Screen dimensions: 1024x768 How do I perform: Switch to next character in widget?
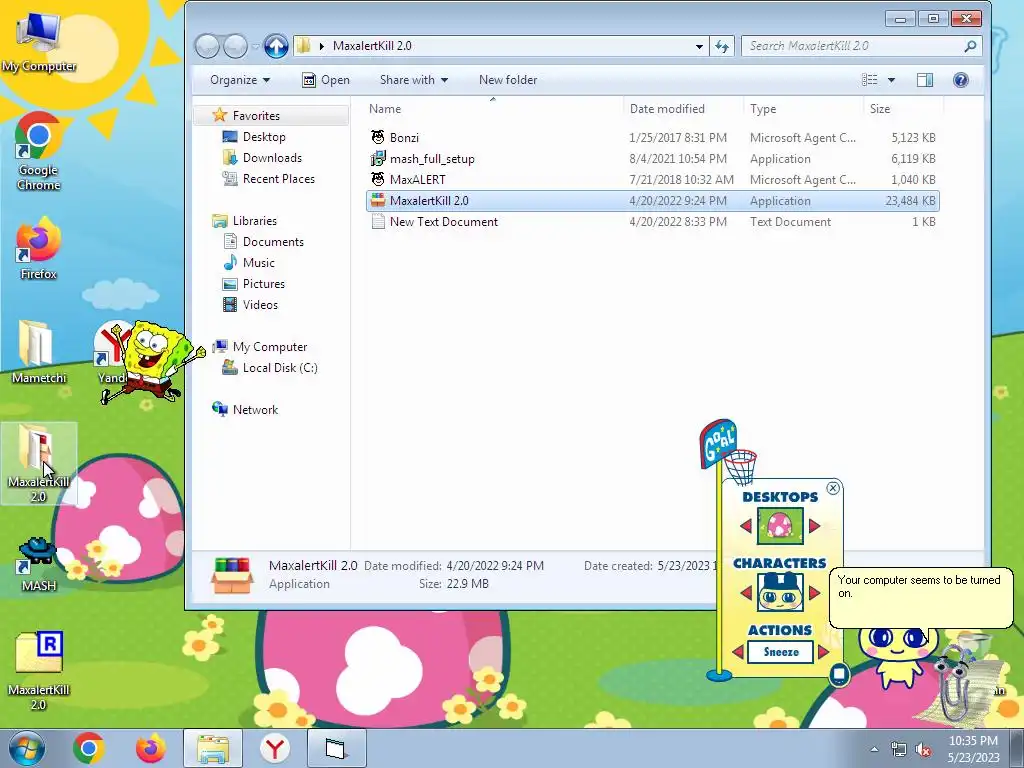tap(814, 592)
